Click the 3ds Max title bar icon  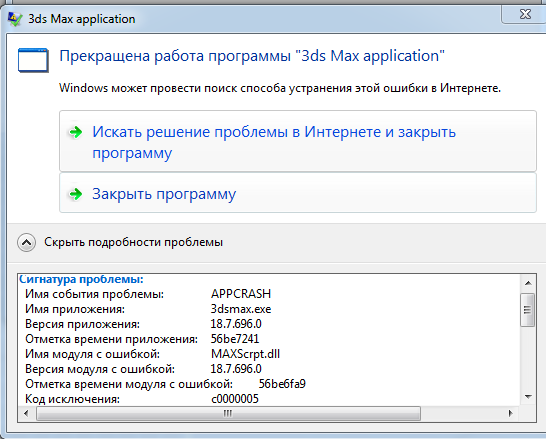tap(15, 19)
